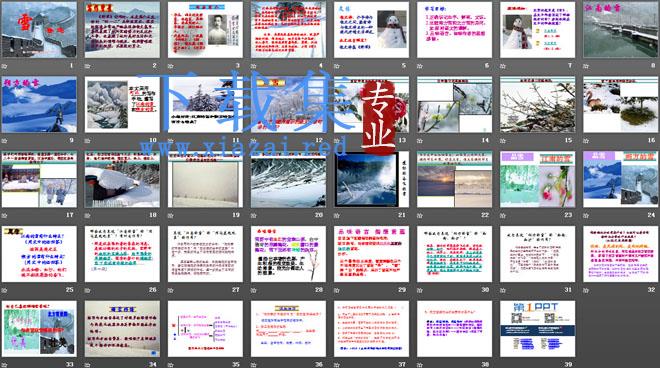
Task: Select slide 5 showing a snowman photo
Action: (371, 29)
